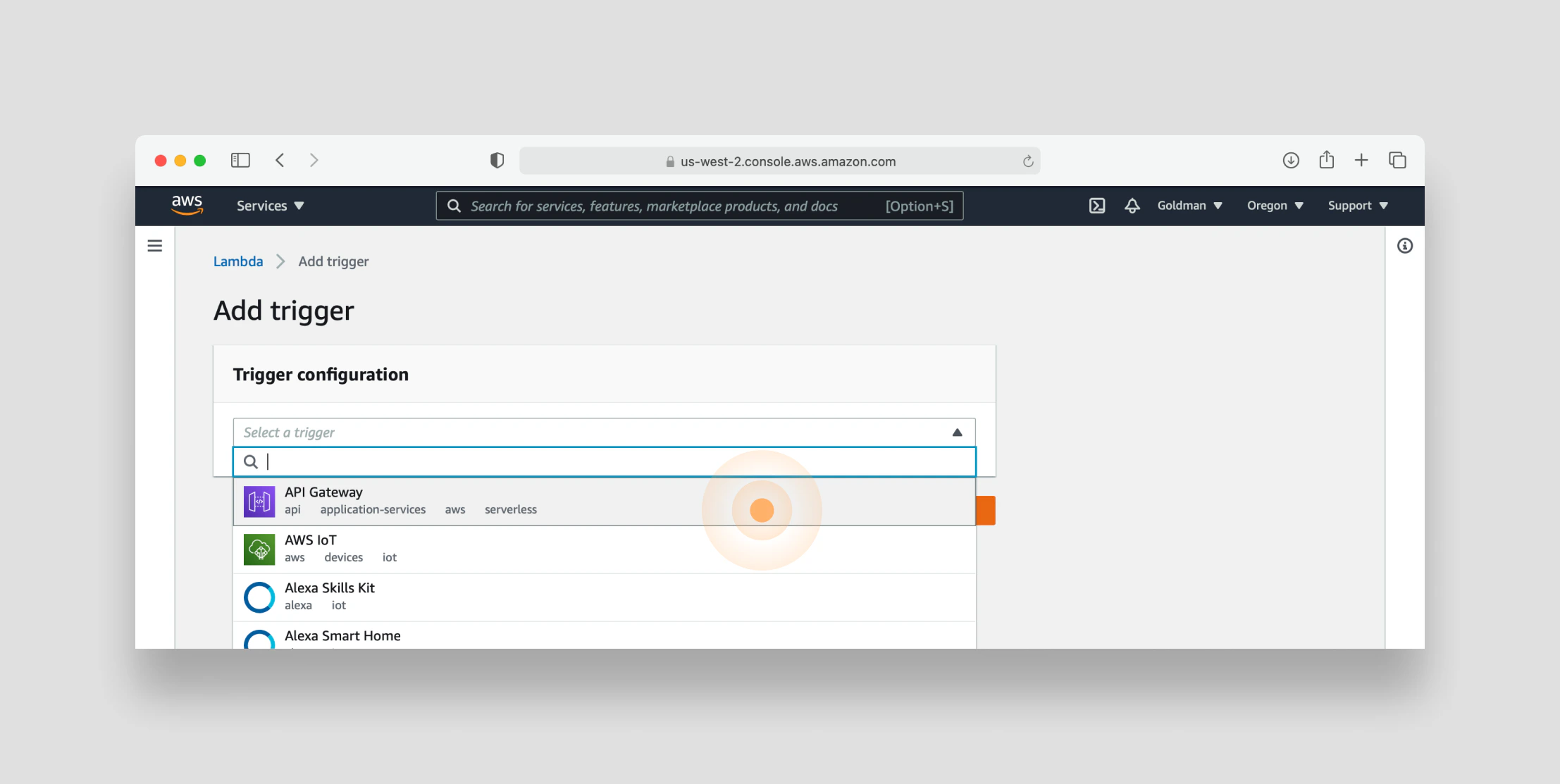Click the privacy shield icon
The image size is (1560, 784).
(497, 161)
